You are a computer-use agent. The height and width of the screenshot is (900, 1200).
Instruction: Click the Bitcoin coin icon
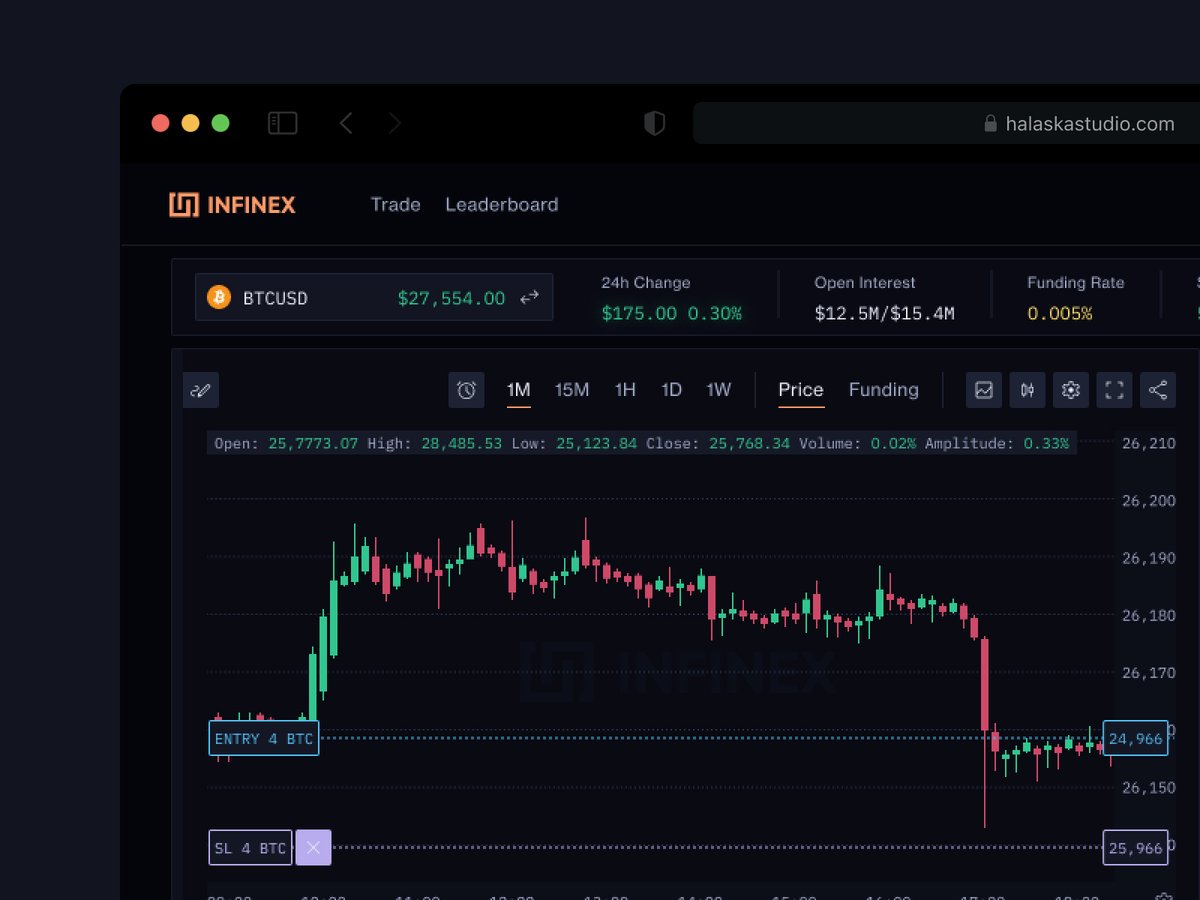tap(218, 298)
